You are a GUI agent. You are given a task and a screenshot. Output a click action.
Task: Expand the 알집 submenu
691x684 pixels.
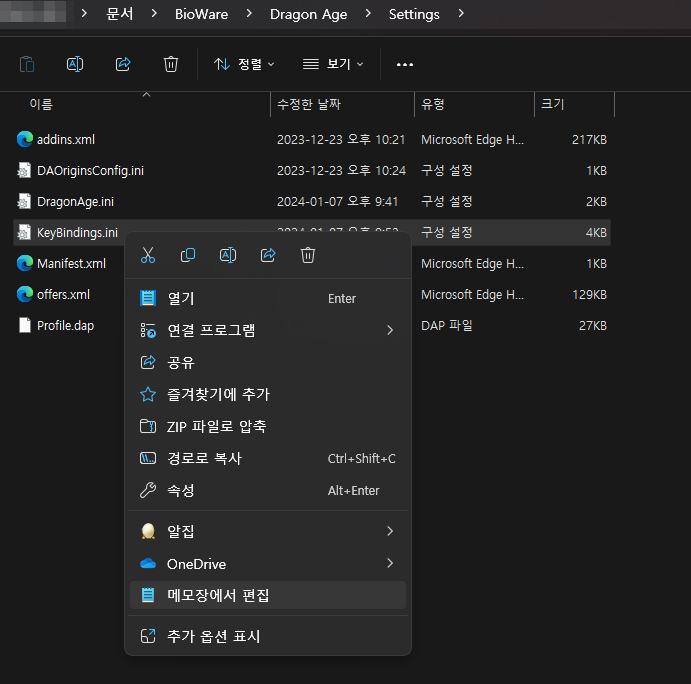268,531
